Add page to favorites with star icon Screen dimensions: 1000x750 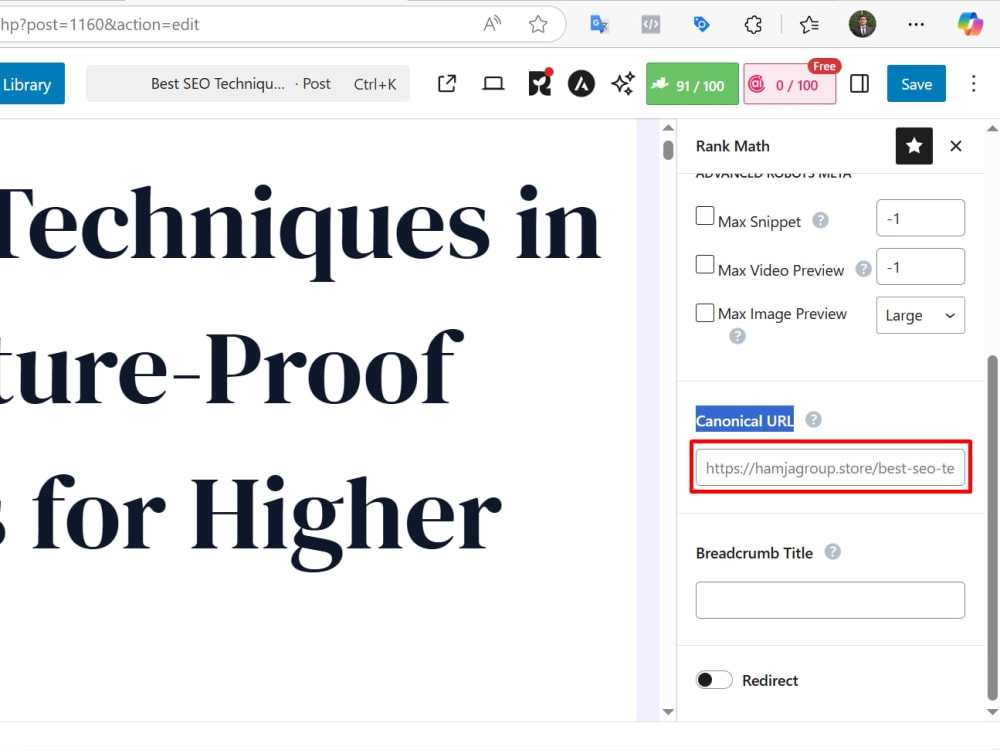tap(538, 24)
